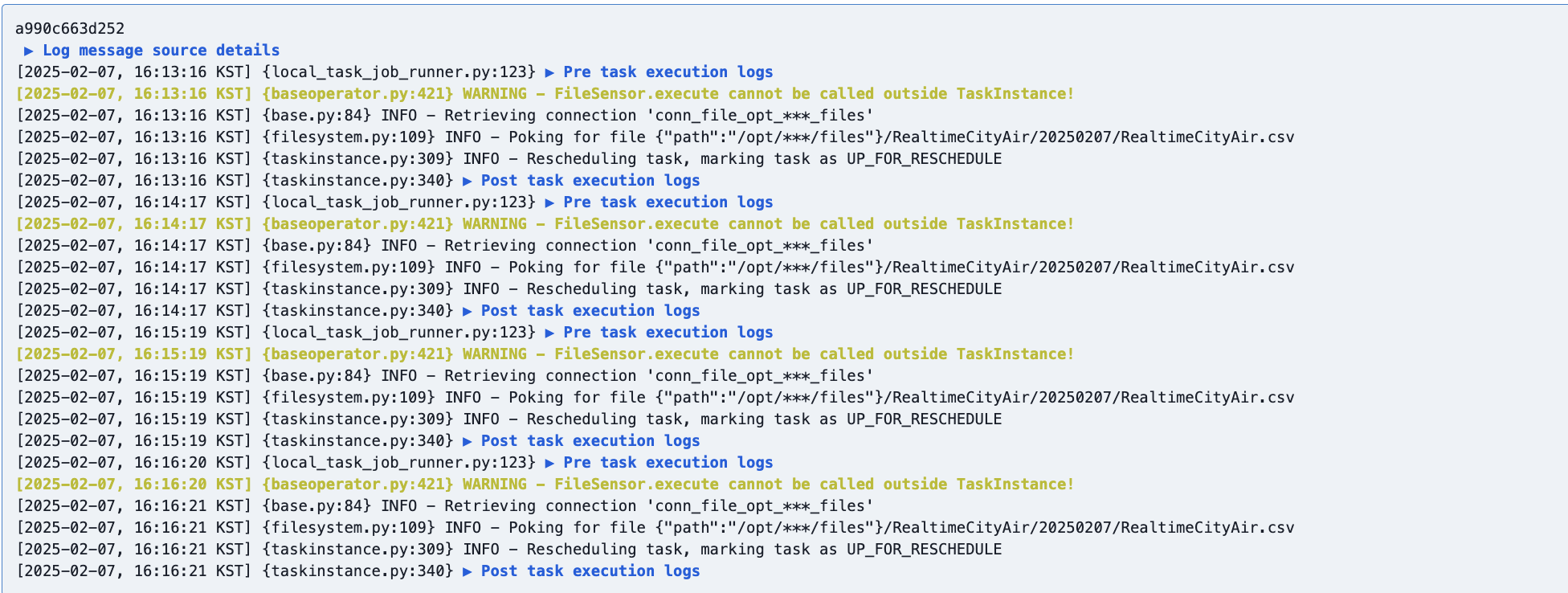This screenshot has height=593, width=1568.
Task: Show Pre task execution logs at 16:16:20
Action: pos(659,463)
